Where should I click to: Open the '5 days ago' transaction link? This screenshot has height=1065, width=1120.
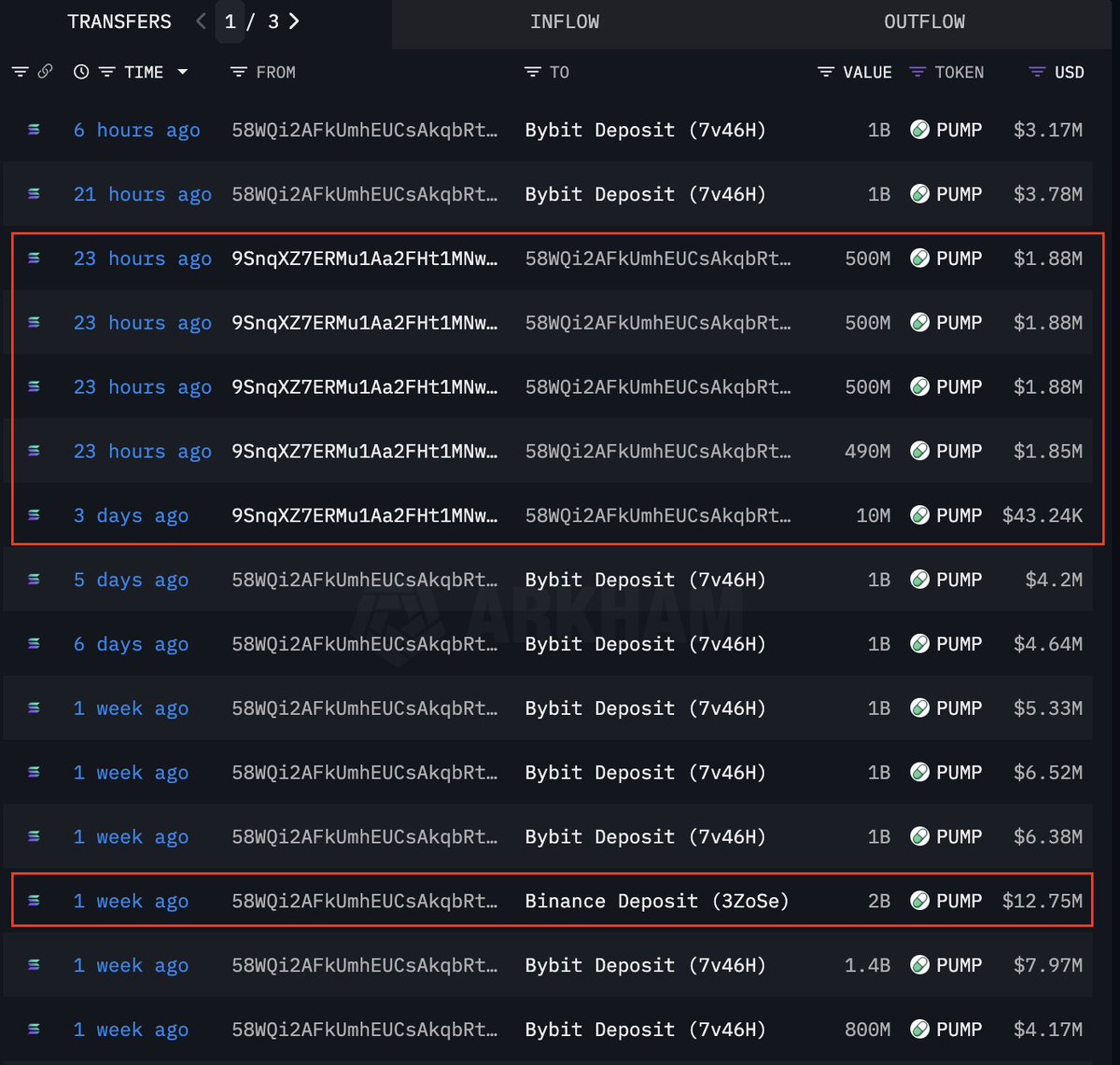[131, 580]
